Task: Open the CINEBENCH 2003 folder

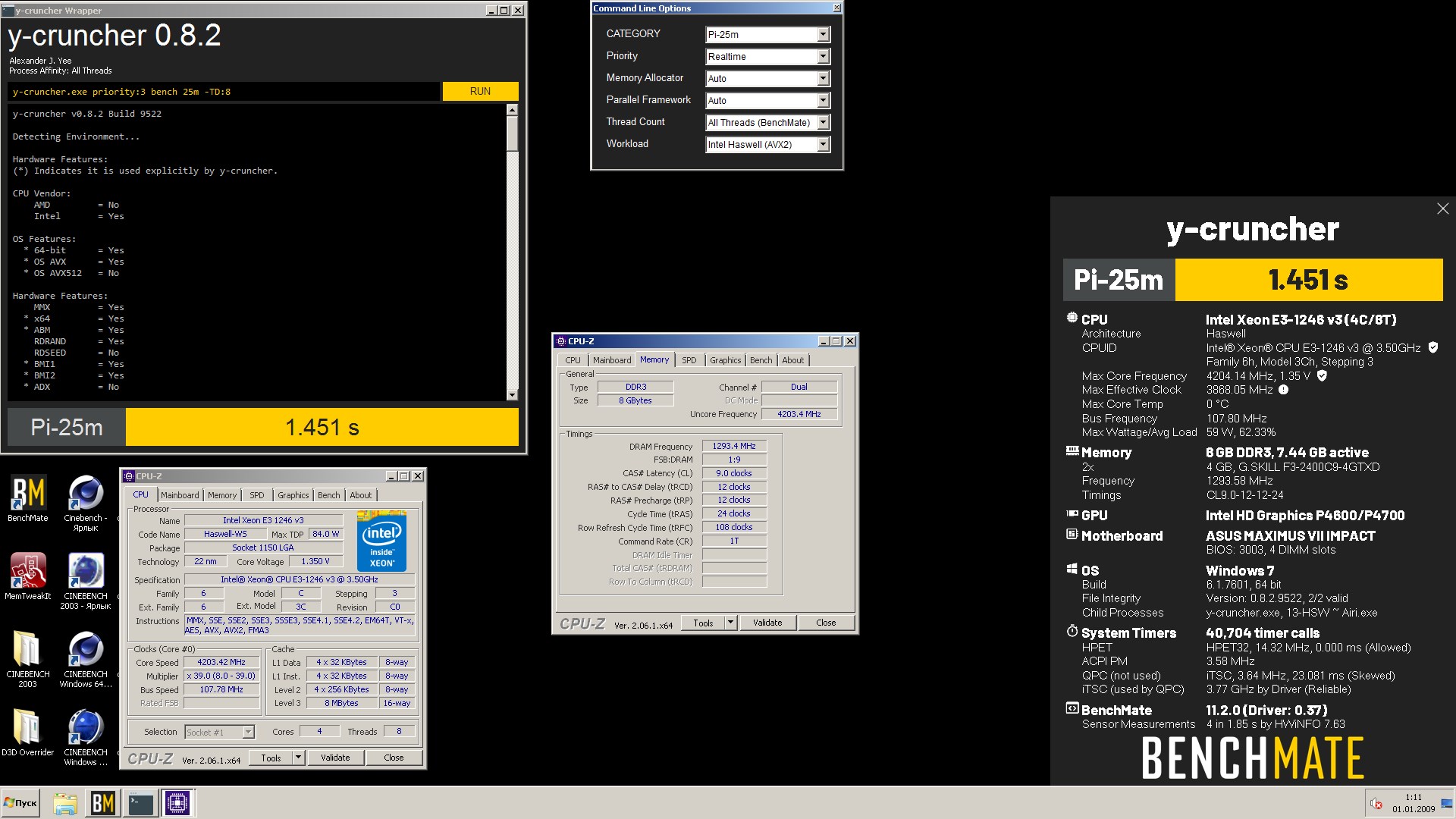Action: coord(28,659)
